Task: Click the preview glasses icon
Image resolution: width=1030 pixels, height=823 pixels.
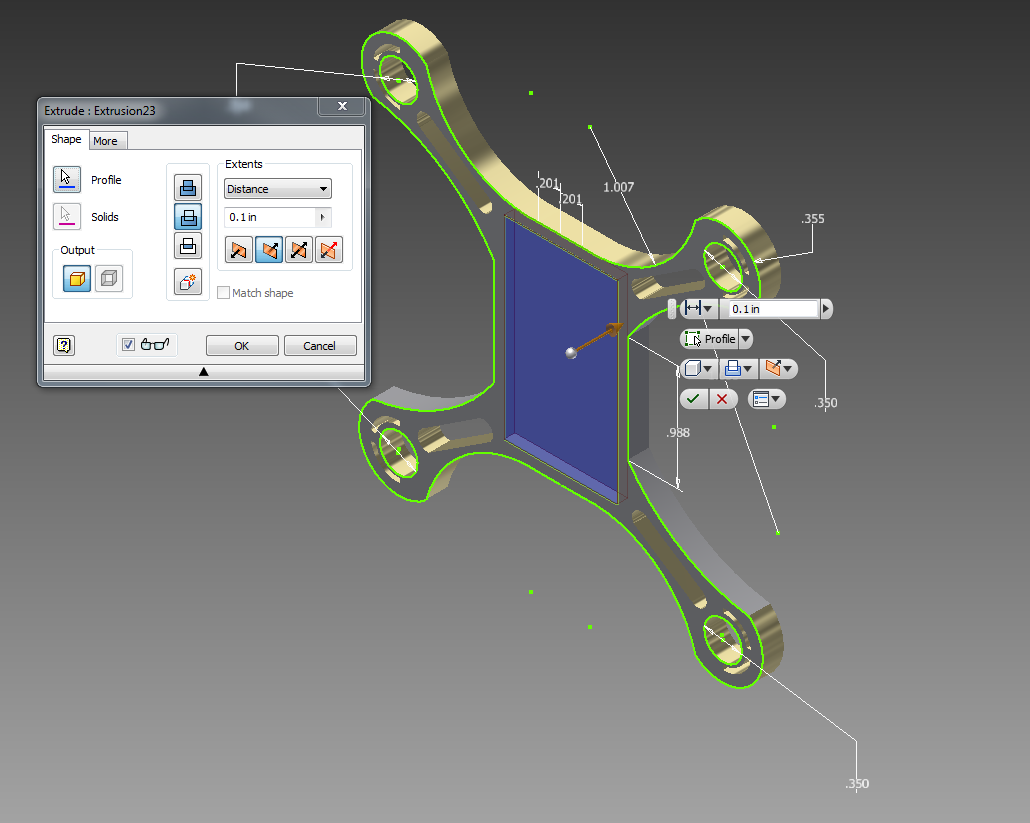Action: [155, 344]
